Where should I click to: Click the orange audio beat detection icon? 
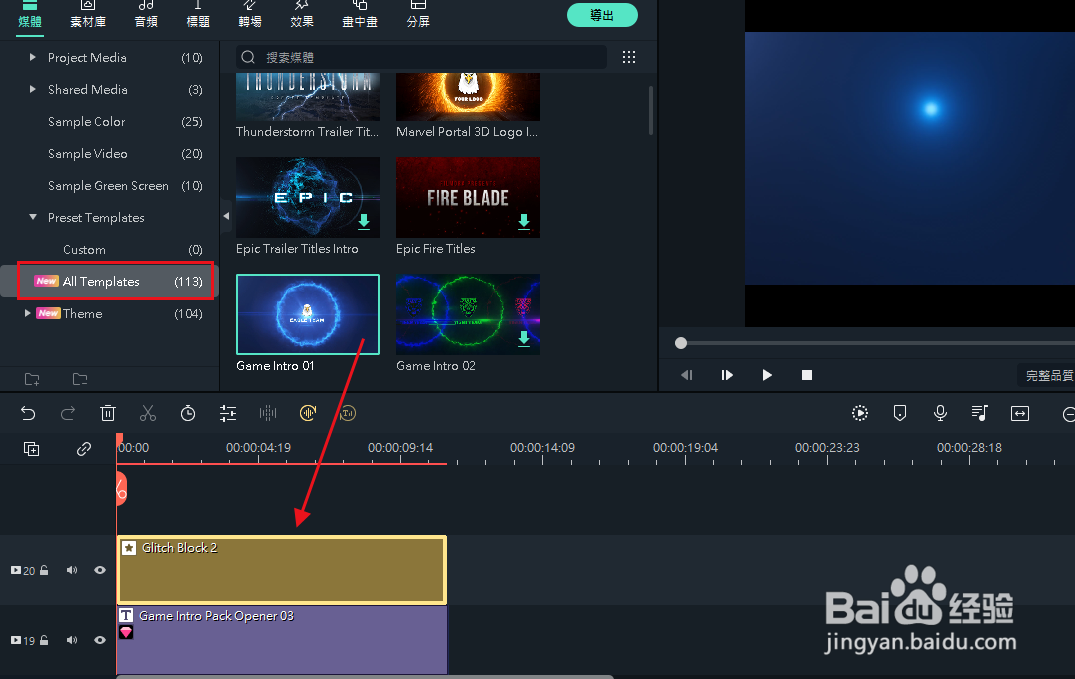308,413
